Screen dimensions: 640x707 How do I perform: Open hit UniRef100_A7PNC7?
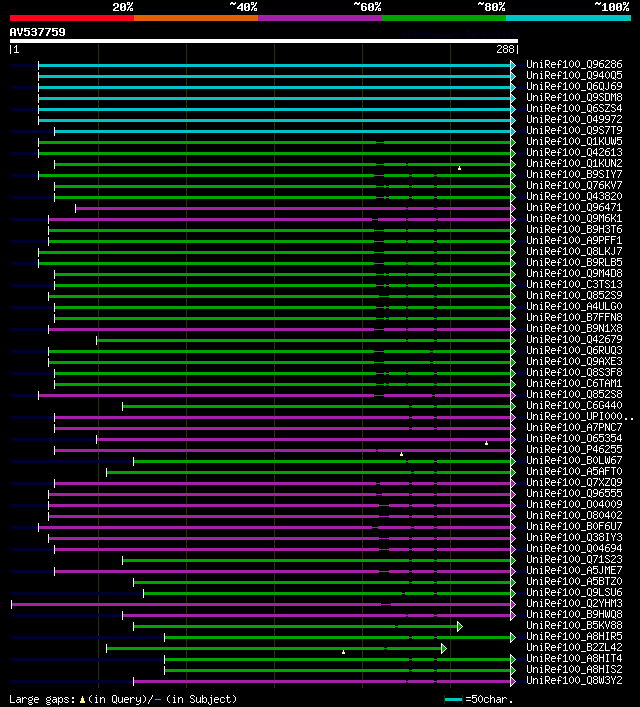(x=574, y=427)
